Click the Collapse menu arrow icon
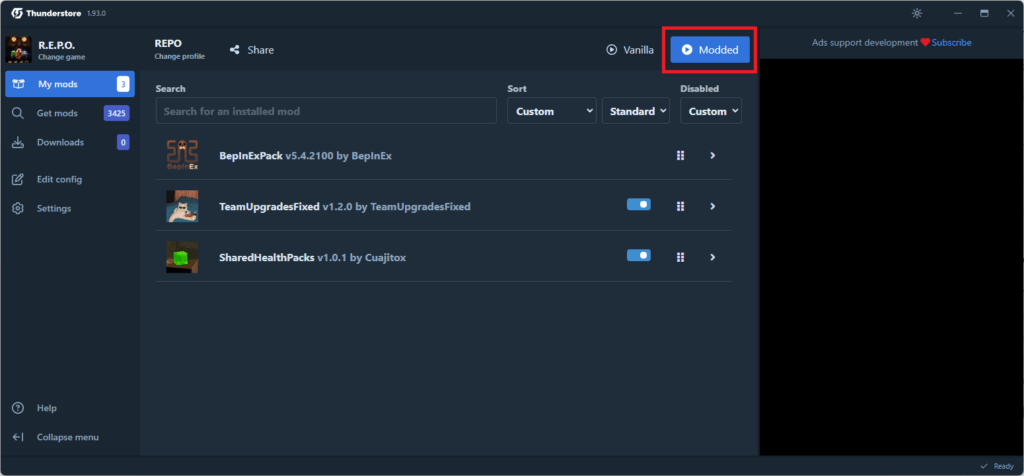Image resolution: width=1024 pixels, height=476 pixels. pyautogui.click(x=18, y=437)
